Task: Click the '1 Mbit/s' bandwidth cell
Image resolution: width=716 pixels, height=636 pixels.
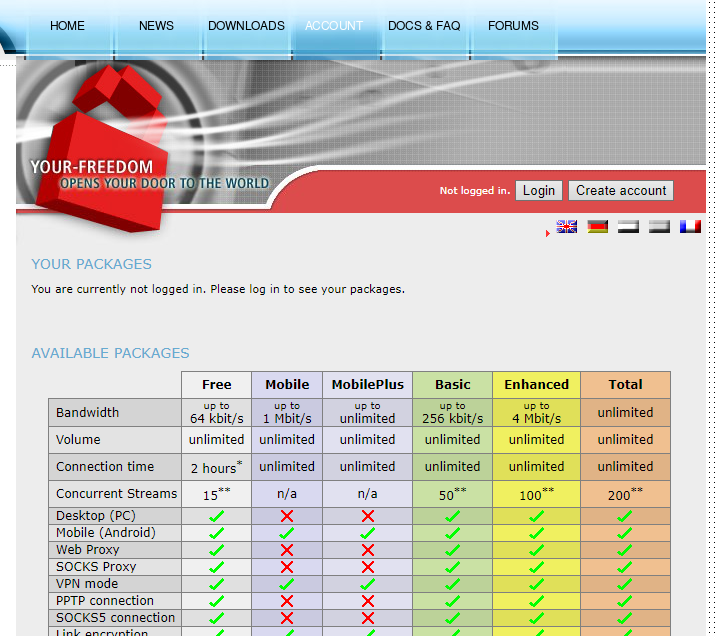Action: pos(287,412)
